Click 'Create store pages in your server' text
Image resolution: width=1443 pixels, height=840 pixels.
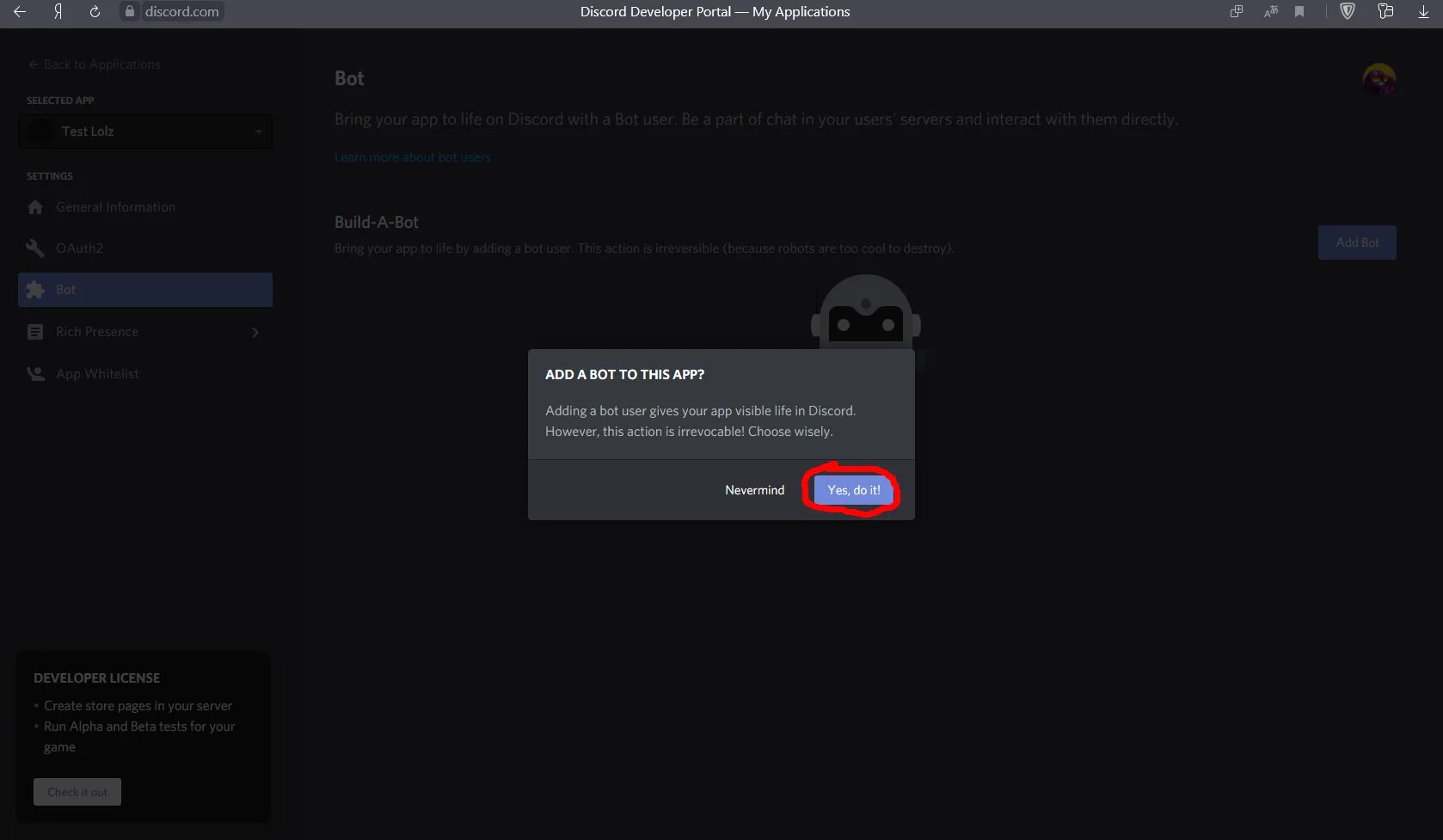pyautogui.click(x=138, y=706)
